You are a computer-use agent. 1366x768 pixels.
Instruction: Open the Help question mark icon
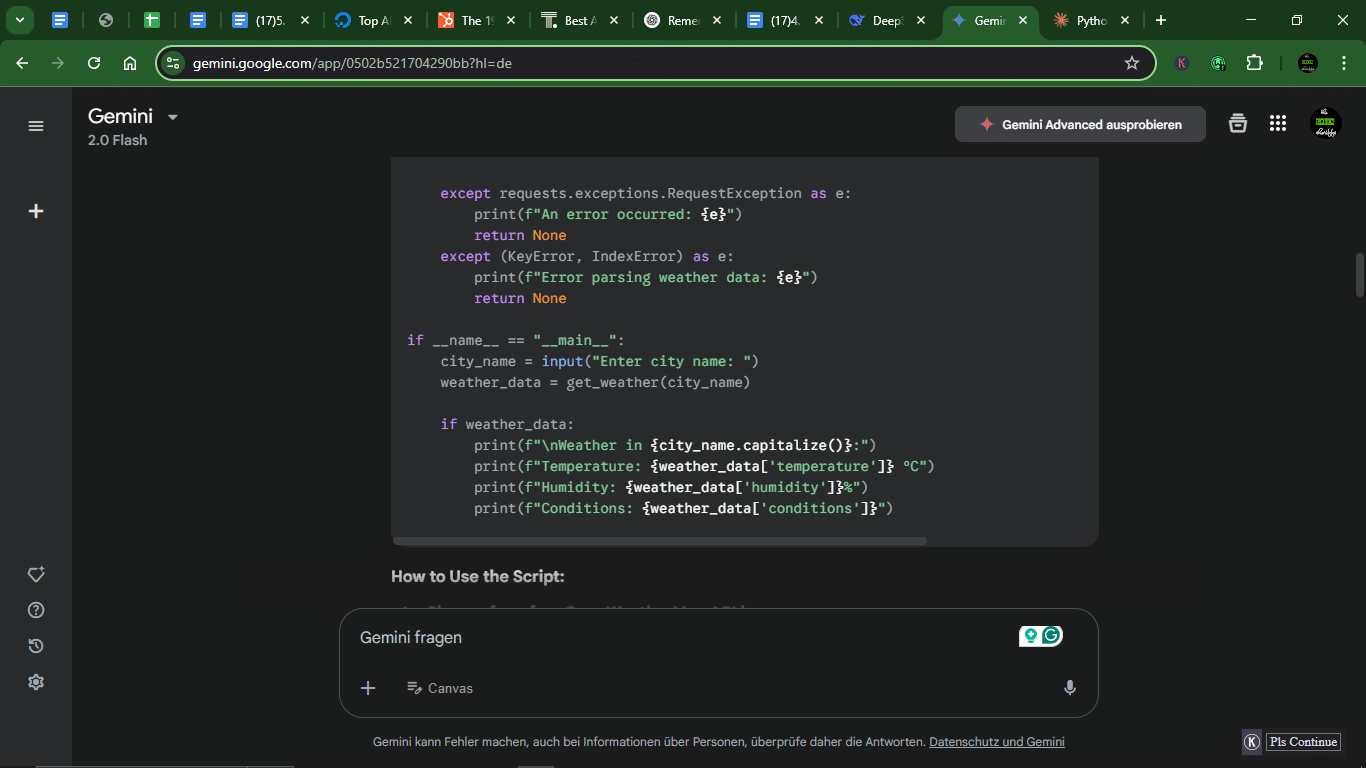(36, 610)
